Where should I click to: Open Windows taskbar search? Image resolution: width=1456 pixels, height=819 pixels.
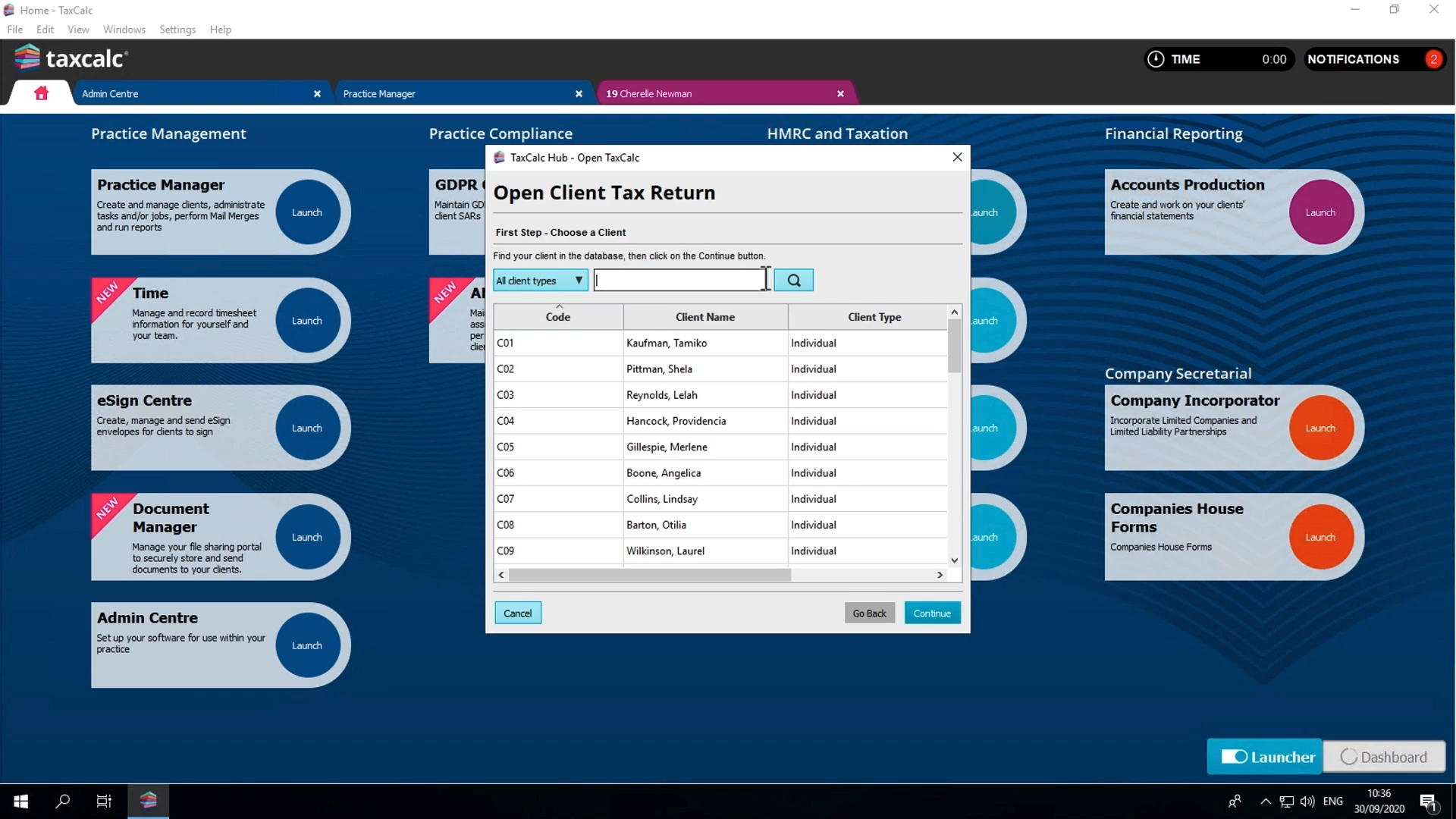pyautogui.click(x=63, y=801)
